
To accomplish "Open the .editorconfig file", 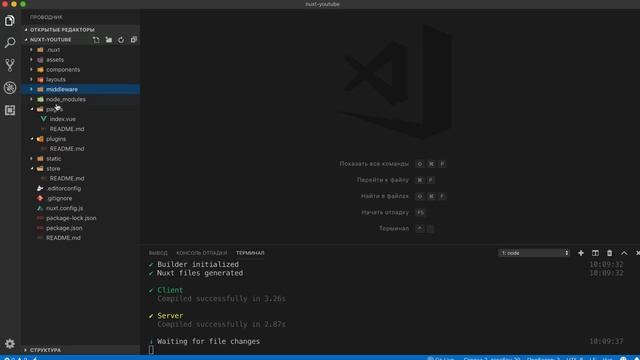I will pyautogui.click(x=81, y=188).
